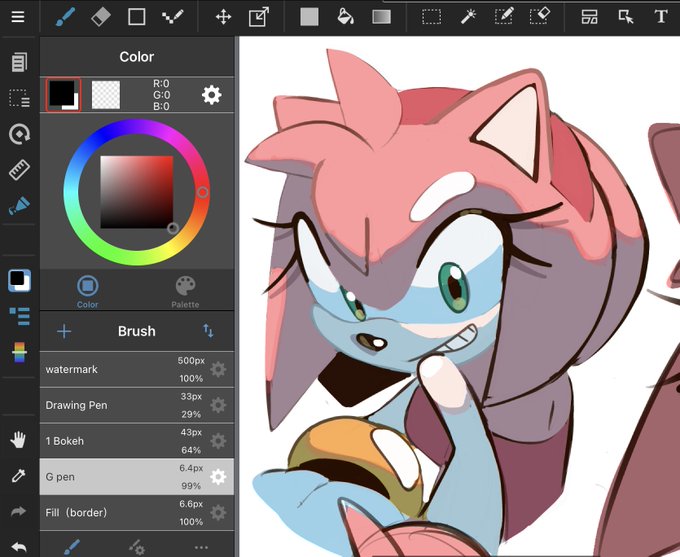Click the undo arrow in sidebar

18,547
